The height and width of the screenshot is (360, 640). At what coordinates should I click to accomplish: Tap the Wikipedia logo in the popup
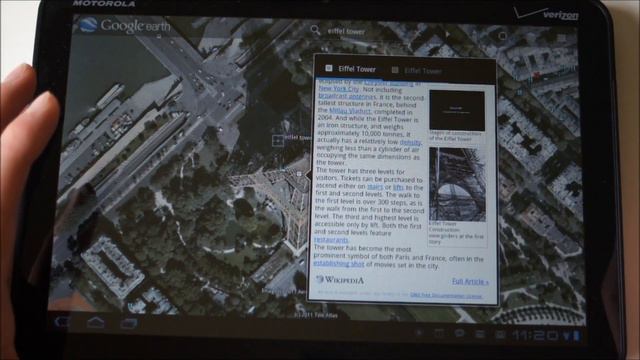[340, 280]
